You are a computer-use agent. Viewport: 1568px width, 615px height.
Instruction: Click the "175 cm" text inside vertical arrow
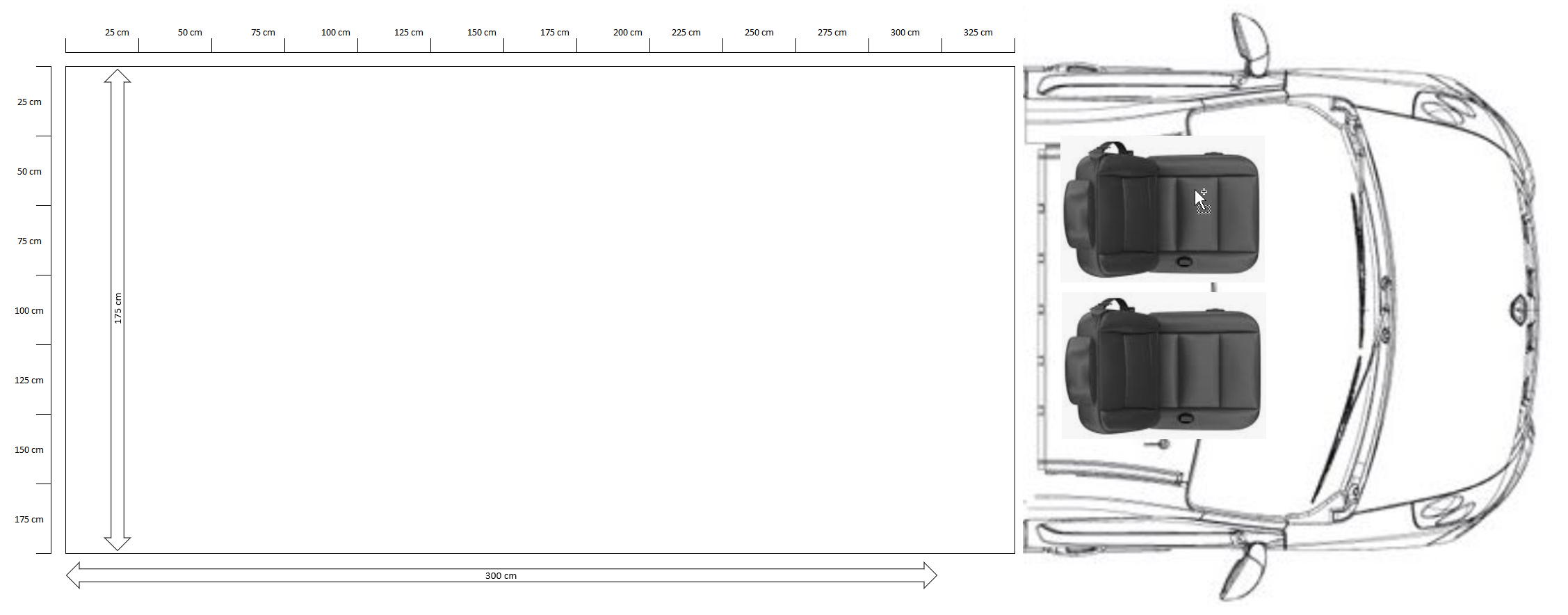(x=118, y=308)
